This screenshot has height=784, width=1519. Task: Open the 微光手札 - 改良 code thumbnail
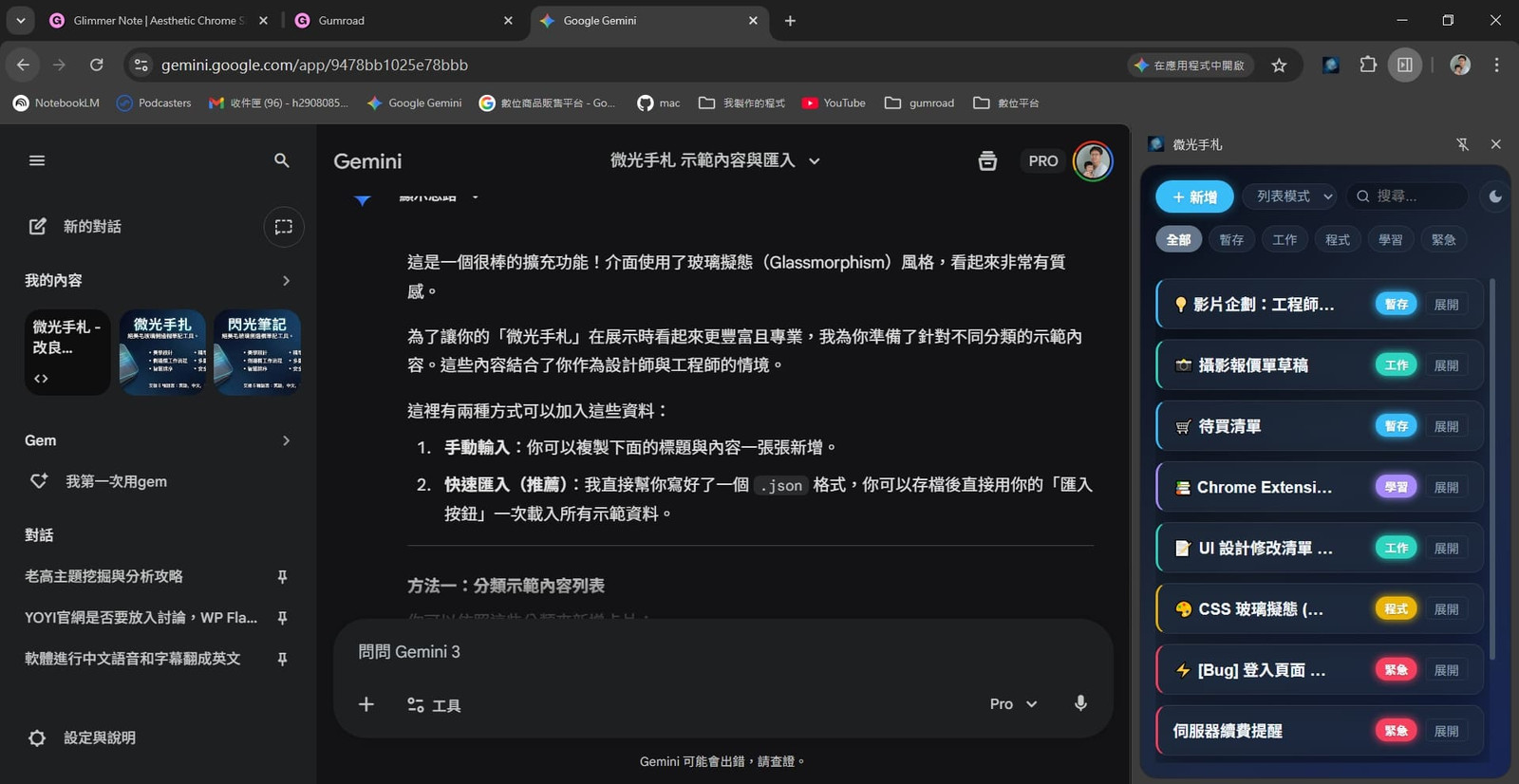pos(67,352)
